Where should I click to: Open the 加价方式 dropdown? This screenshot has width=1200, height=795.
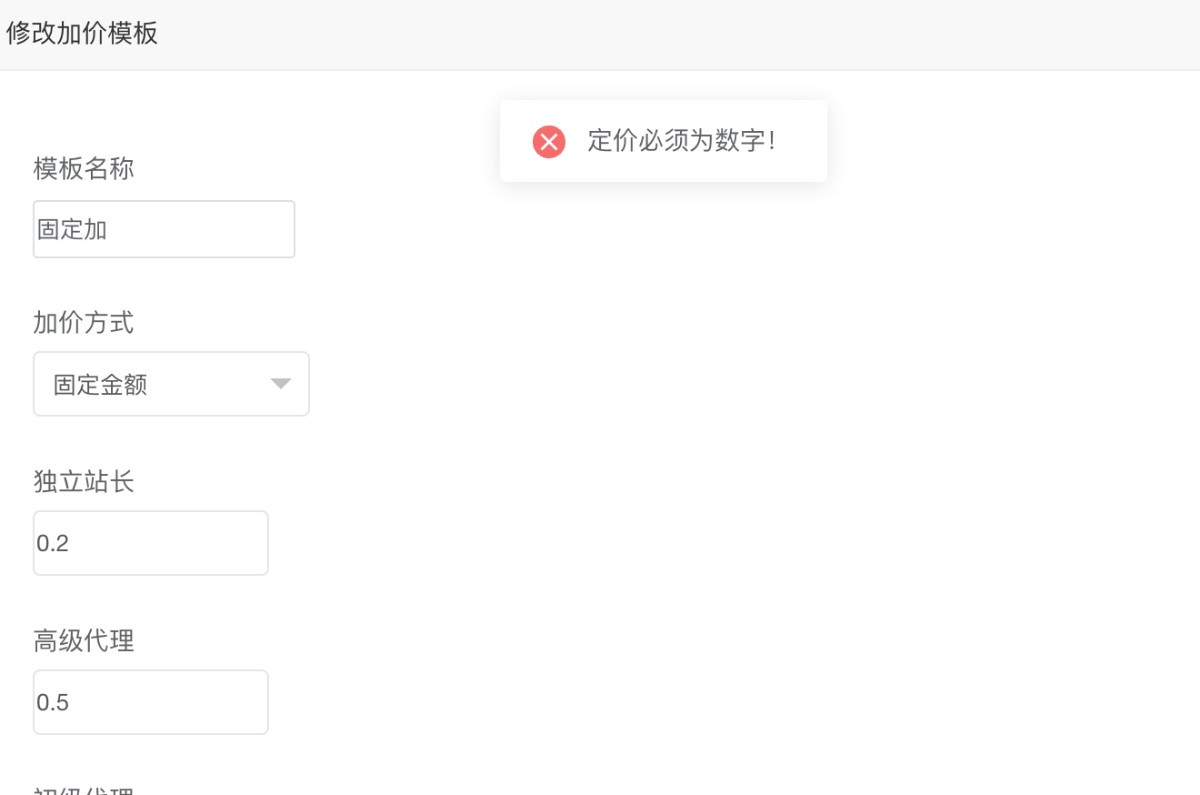[x=170, y=383]
